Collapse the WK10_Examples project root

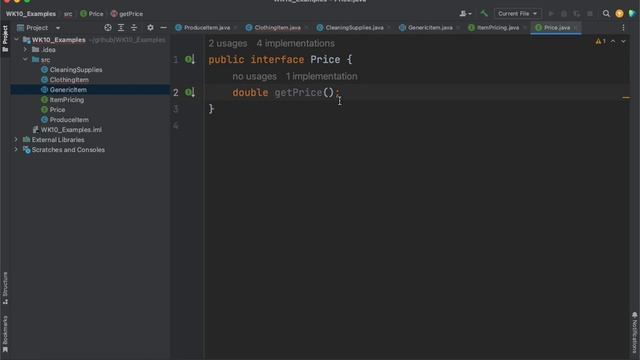click(16, 40)
